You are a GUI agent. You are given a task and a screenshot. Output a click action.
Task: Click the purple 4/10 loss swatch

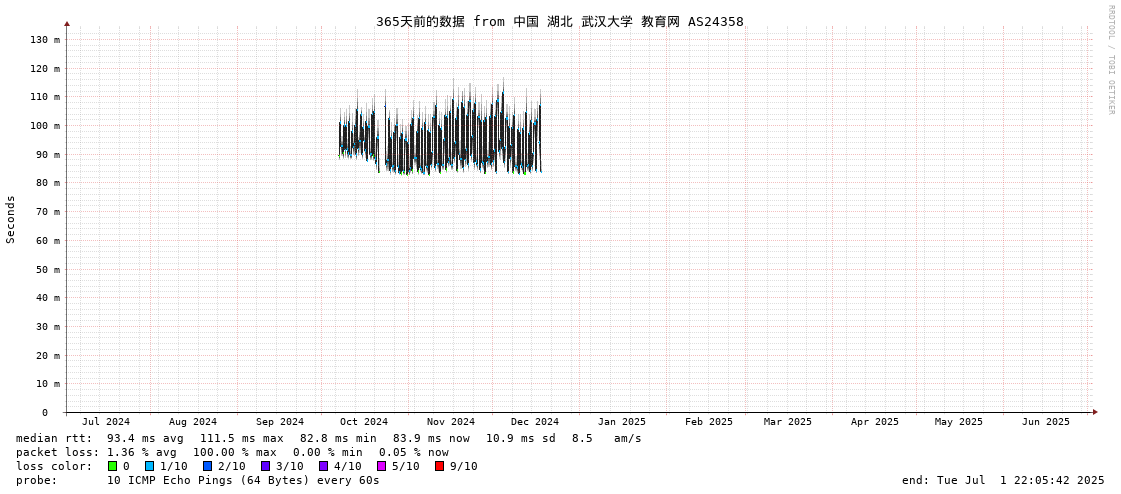coord(323,466)
